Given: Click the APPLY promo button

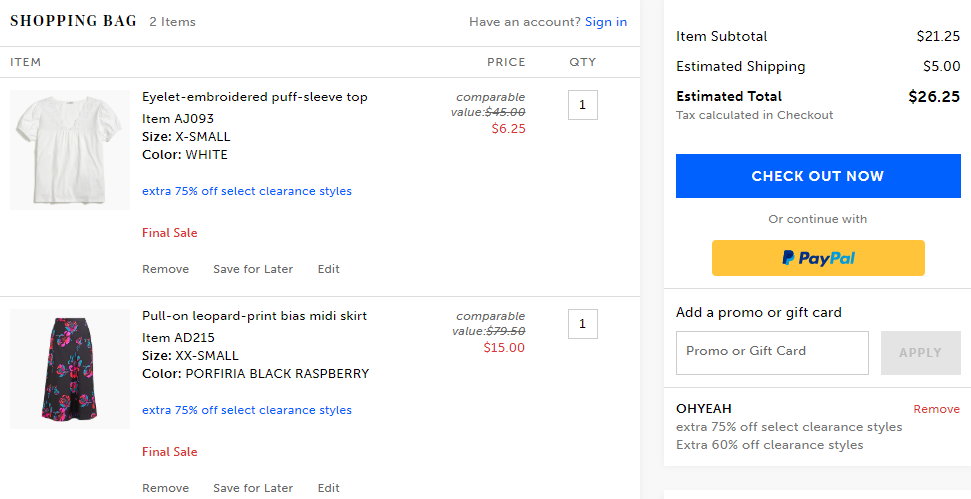Looking at the screenshot, I should pyautogui.click(x=920, y=352).
